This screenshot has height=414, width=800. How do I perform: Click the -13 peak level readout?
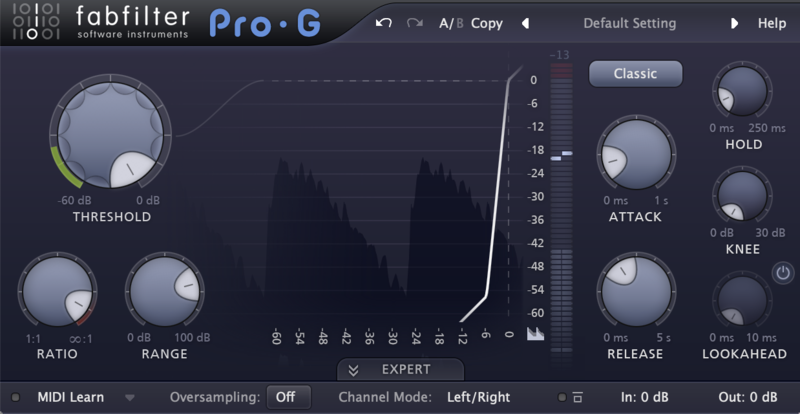560,55
